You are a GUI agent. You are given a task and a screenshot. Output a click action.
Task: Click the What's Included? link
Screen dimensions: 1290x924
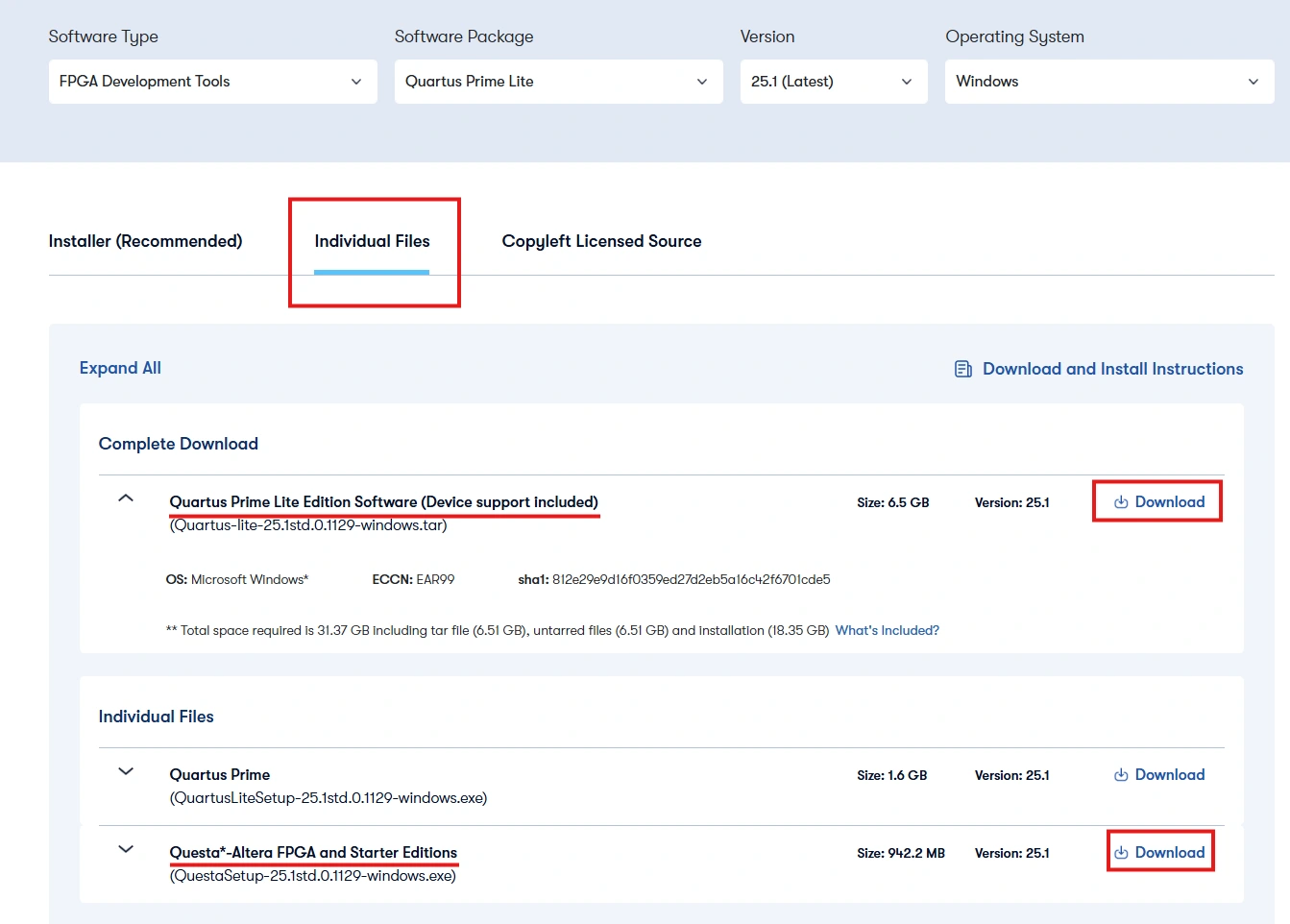click(x=887, y=630)
